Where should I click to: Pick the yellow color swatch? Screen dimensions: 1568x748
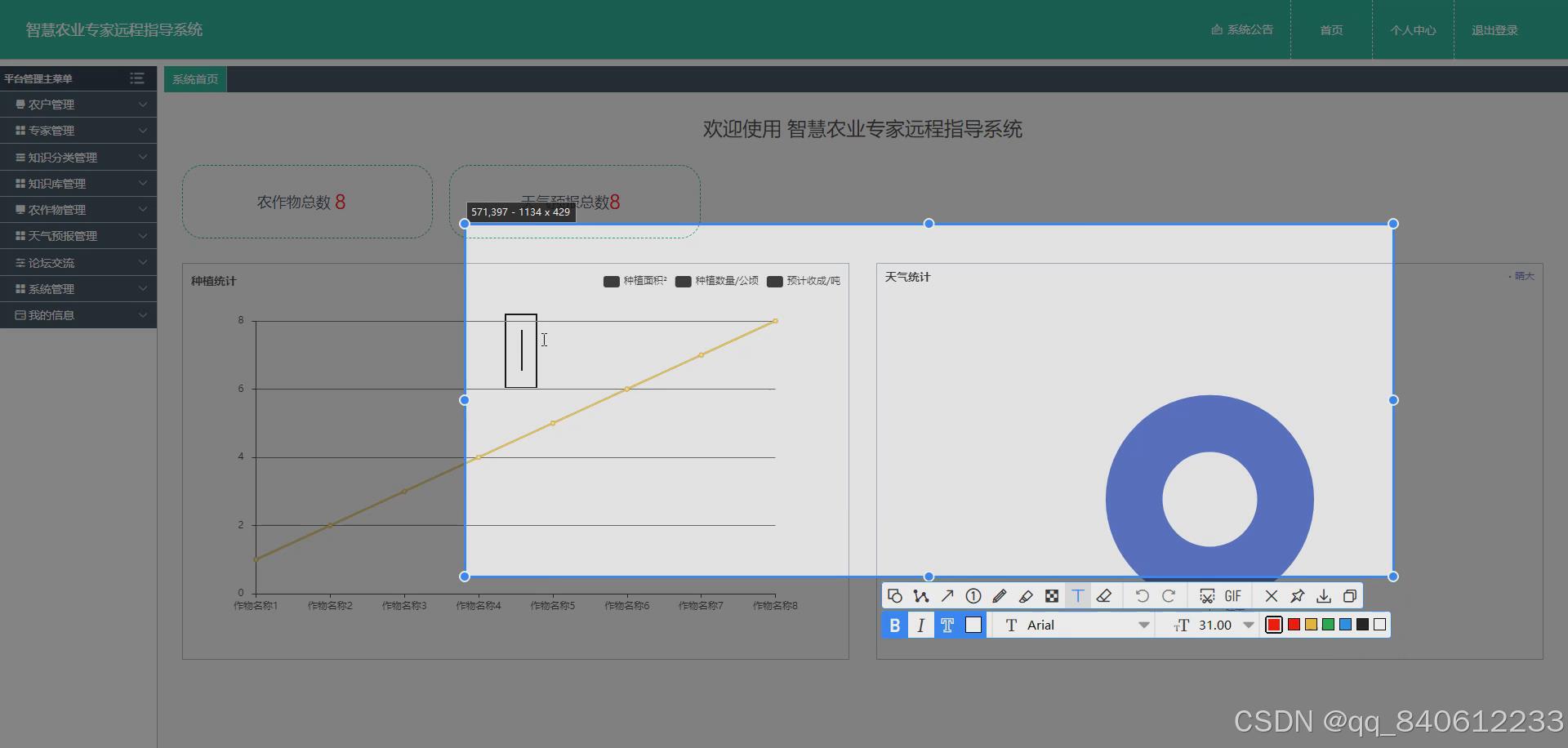1311,625
